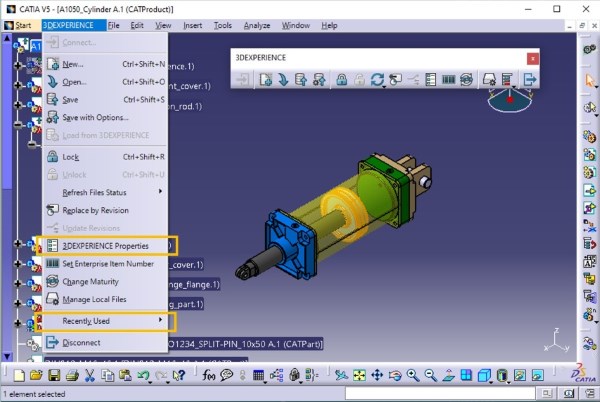This screenshot has width=600, height=402.
Task: Activate Fly mode airplane icon
Action: tap(341, 375)
